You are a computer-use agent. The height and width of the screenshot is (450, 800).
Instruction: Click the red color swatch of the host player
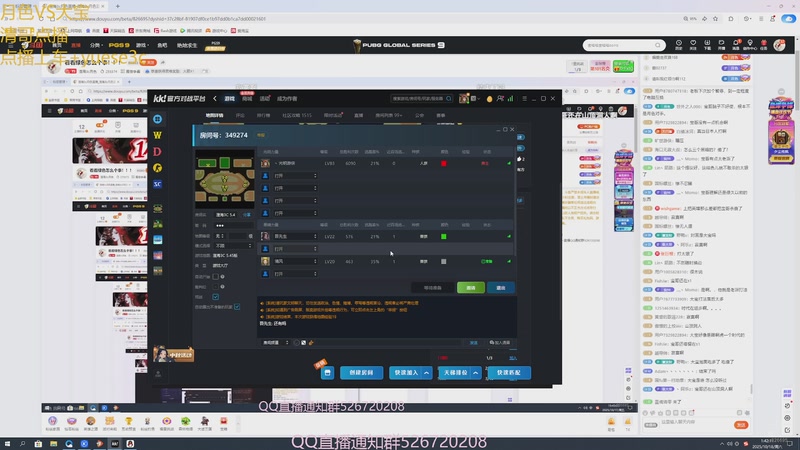click(x=443, y=163)
